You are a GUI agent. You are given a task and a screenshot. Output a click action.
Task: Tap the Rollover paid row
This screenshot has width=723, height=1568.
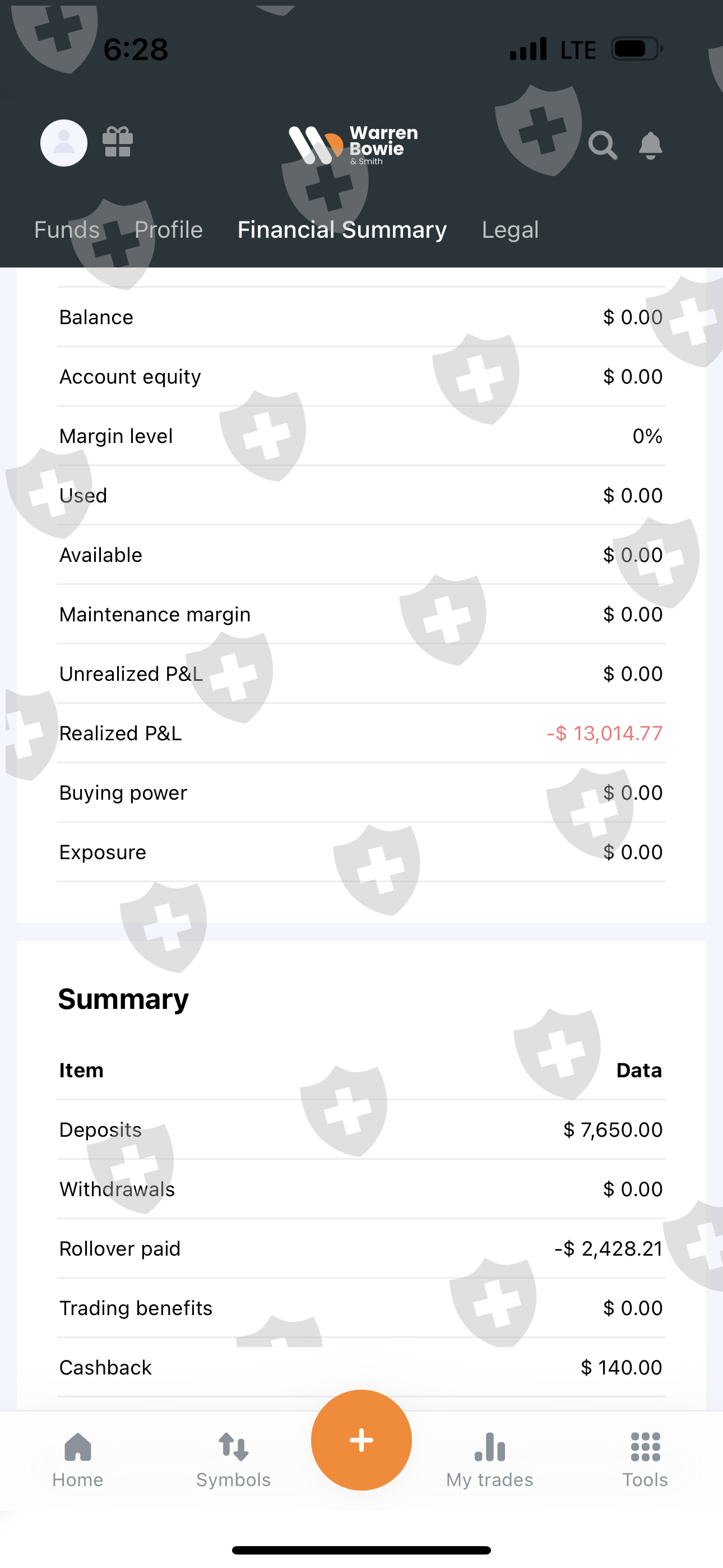click(361, 1249)
